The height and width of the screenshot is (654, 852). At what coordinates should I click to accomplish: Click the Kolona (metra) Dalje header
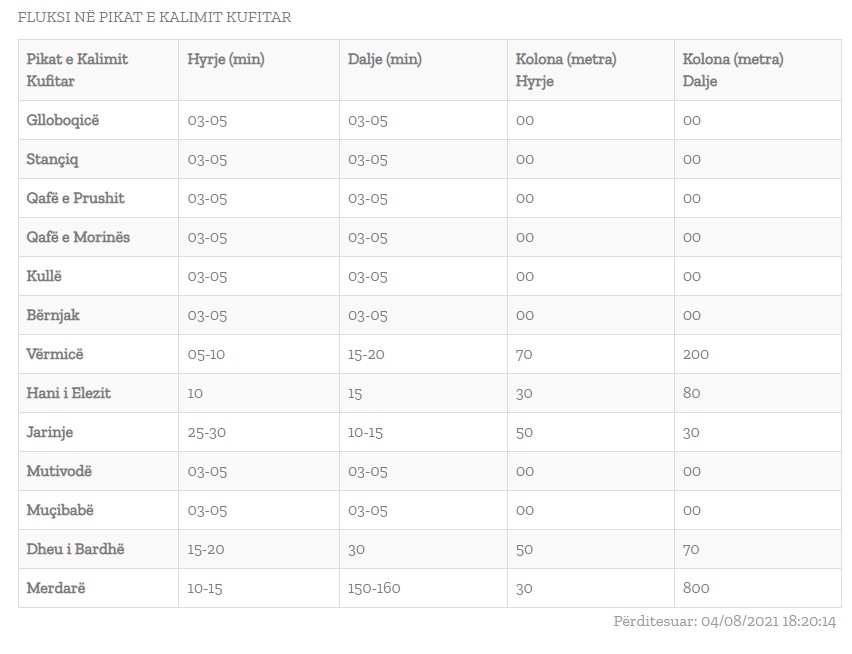733,70
